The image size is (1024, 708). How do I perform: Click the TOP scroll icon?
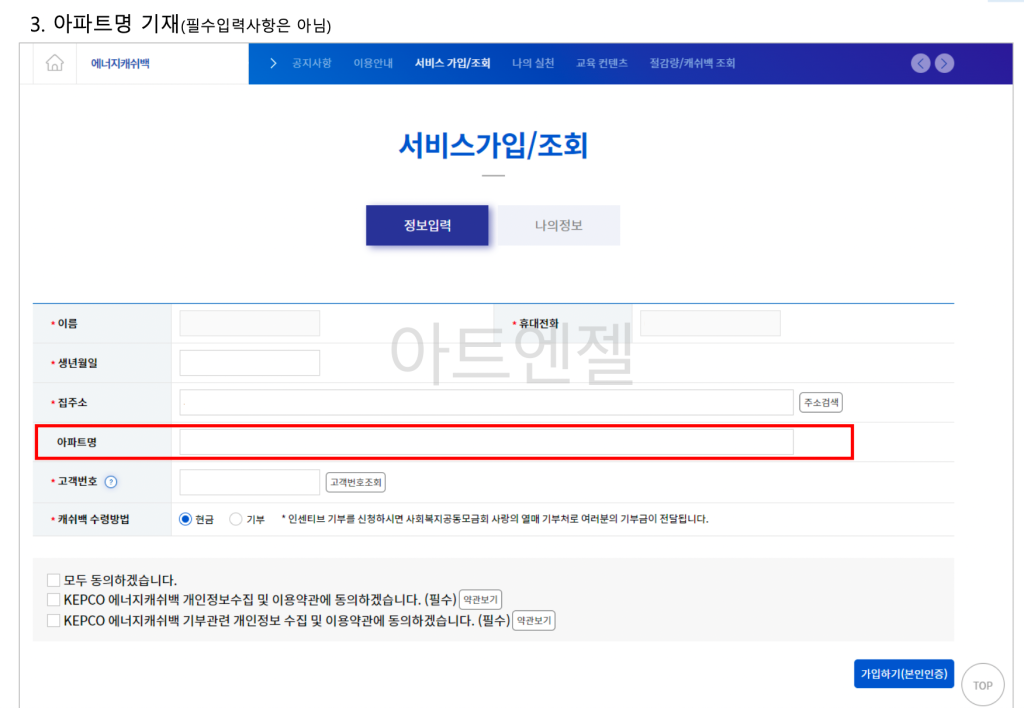coord(982,684)
